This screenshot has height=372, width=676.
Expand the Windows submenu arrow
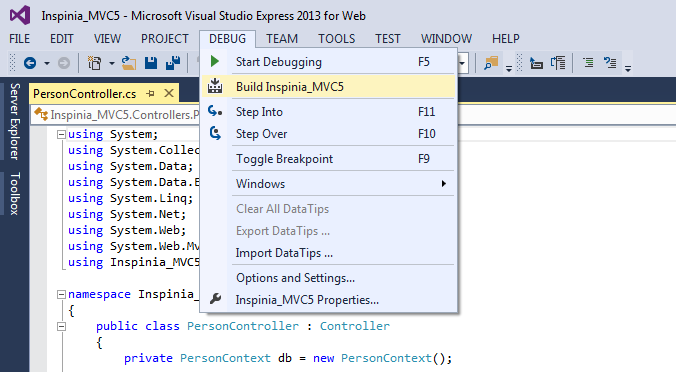point(444,184)
